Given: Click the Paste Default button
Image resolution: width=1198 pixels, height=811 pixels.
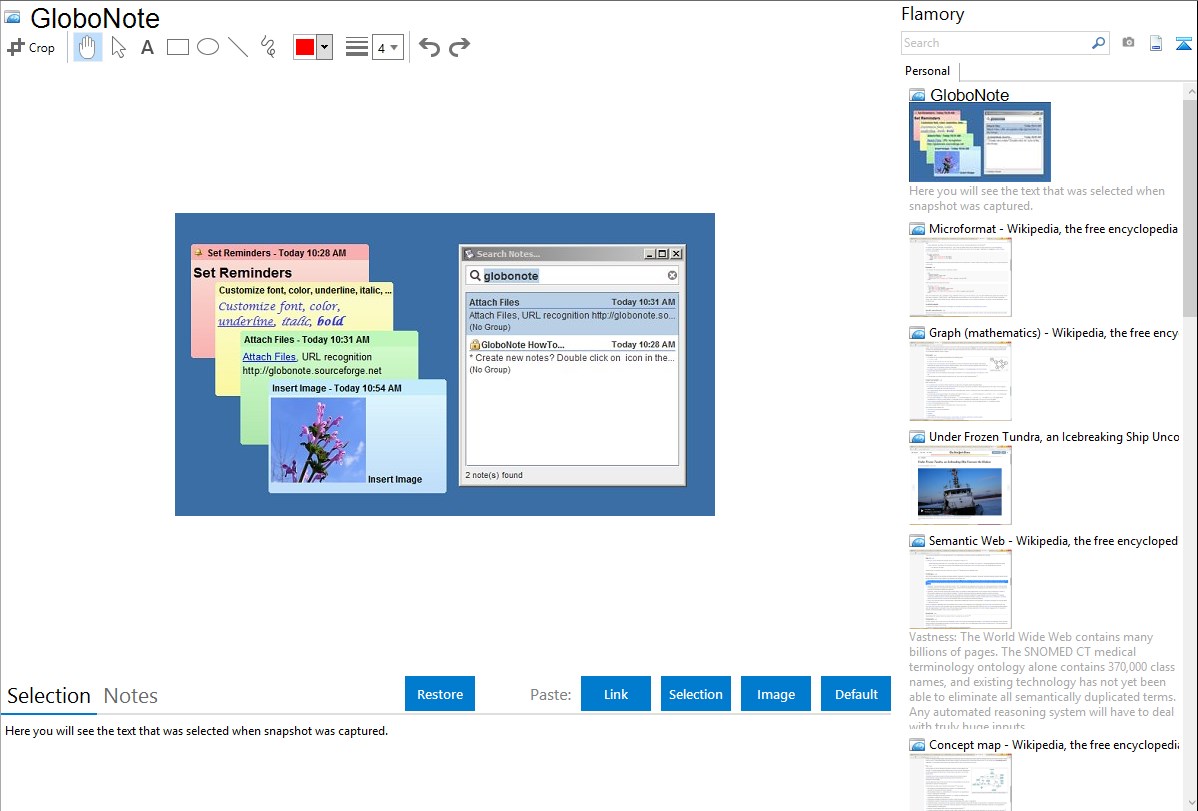Looking at the screenshot, I should 856,694.
